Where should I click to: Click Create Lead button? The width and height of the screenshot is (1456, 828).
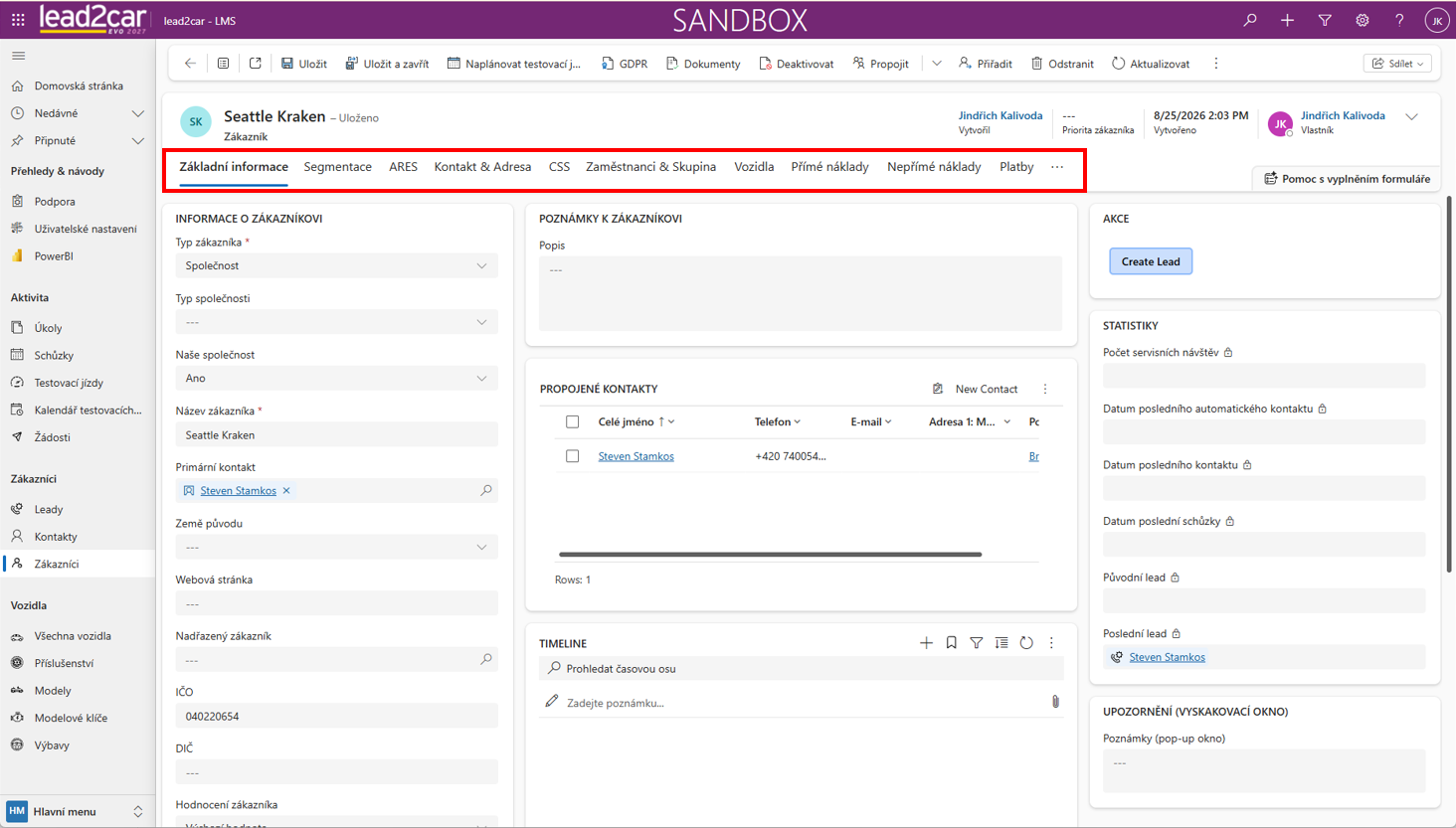point(1151,261)
